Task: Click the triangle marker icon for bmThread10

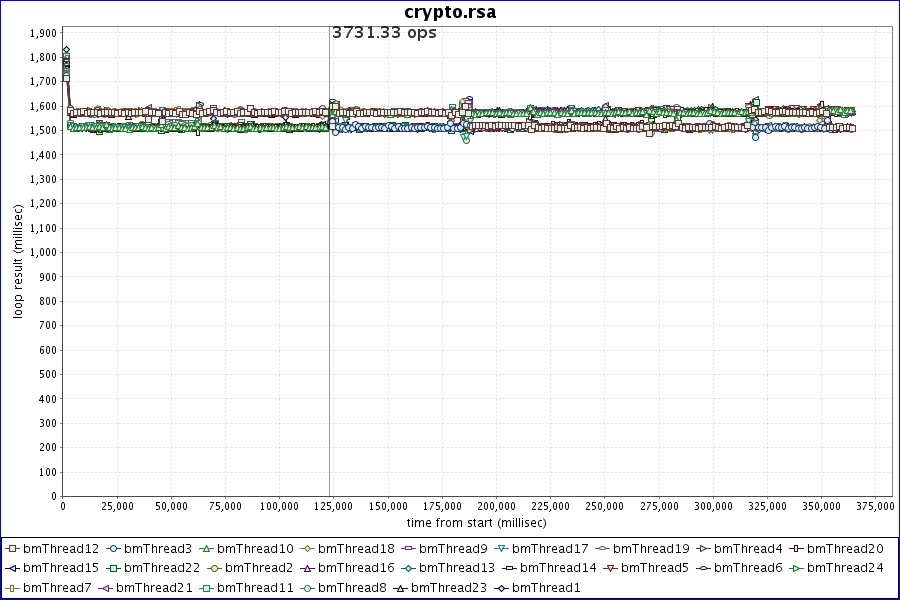Action: pyautogui.click(x=206, y=549)
